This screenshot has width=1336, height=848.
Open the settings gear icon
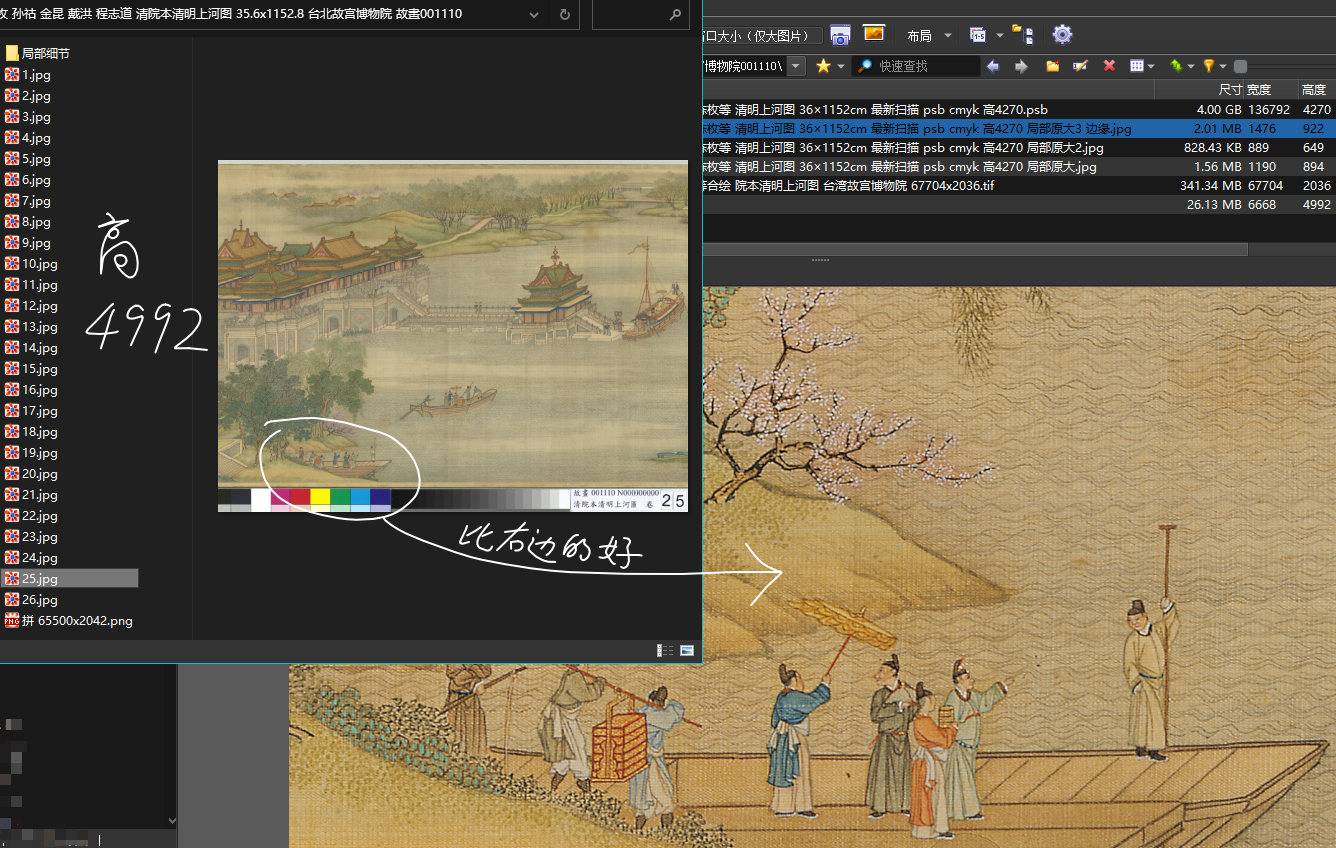1062,35
